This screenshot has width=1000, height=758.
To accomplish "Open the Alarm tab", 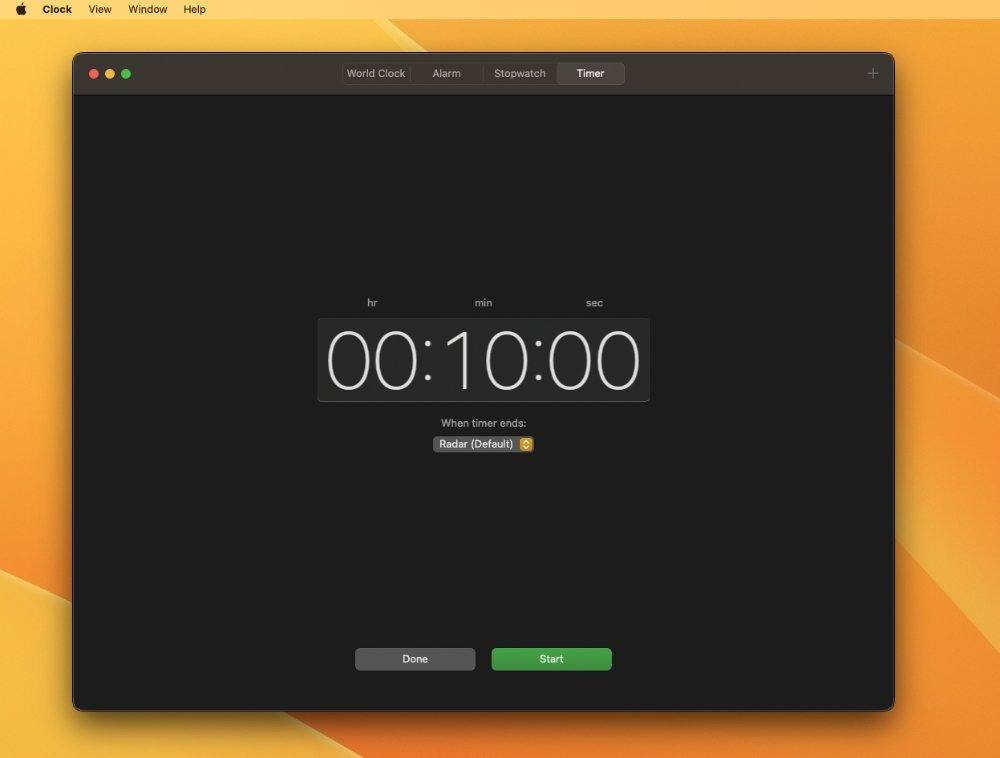I will (447, 73).
